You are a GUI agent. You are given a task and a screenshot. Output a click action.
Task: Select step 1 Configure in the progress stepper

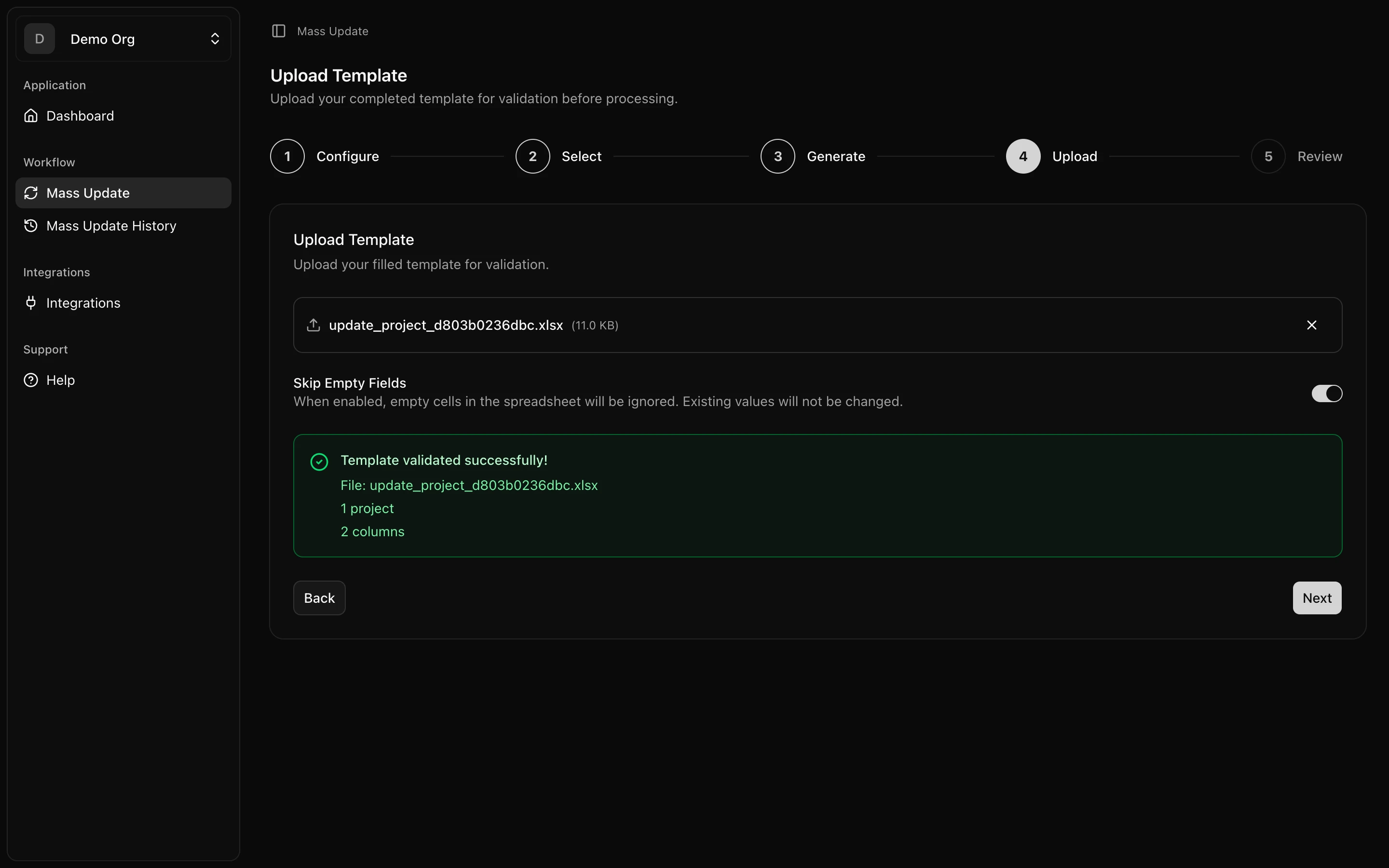pyautogui.click(x=287, y=156)
